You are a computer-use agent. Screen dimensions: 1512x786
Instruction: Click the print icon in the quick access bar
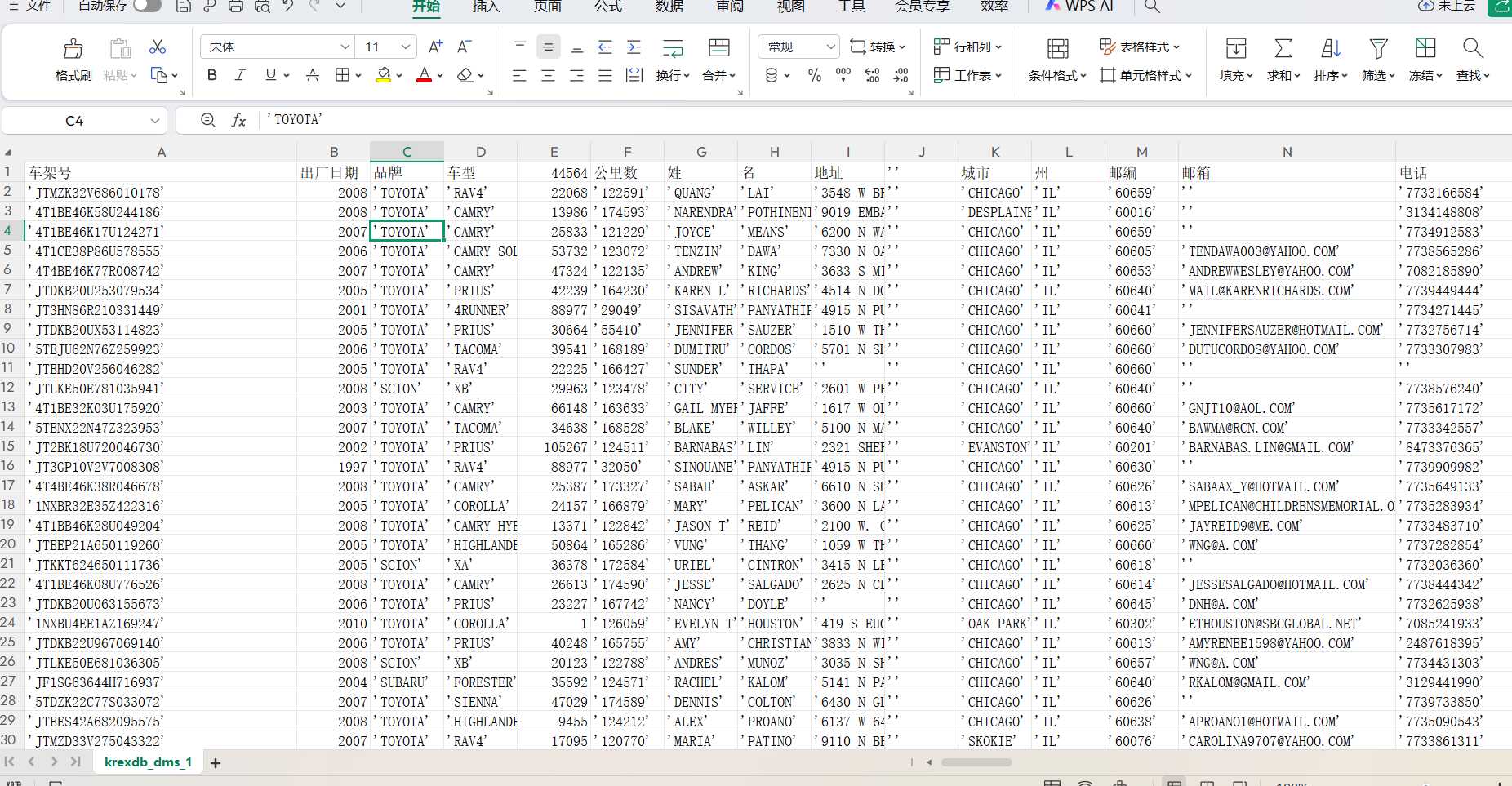pyautogui.click(x=236, y=6)
